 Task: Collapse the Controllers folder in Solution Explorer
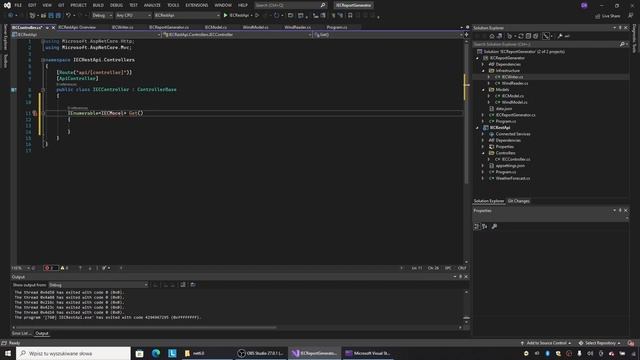(484, 153)
